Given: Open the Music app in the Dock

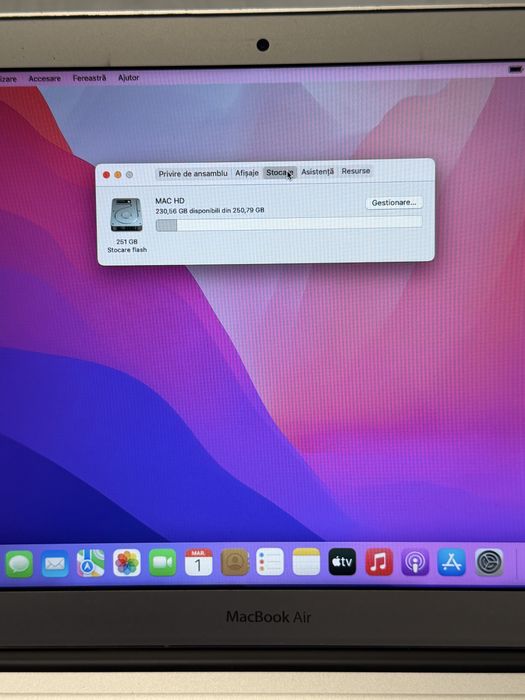Looking at the screenshot, I should point(379,562).
